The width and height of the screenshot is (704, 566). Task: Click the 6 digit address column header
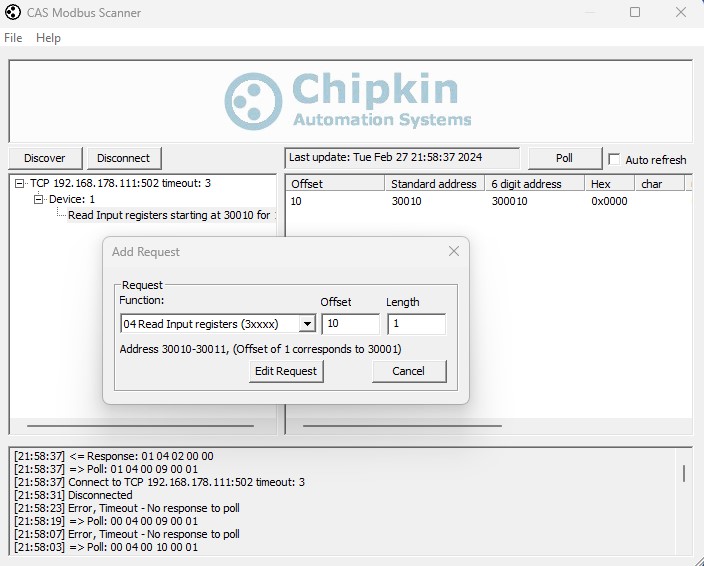[535, 184]
